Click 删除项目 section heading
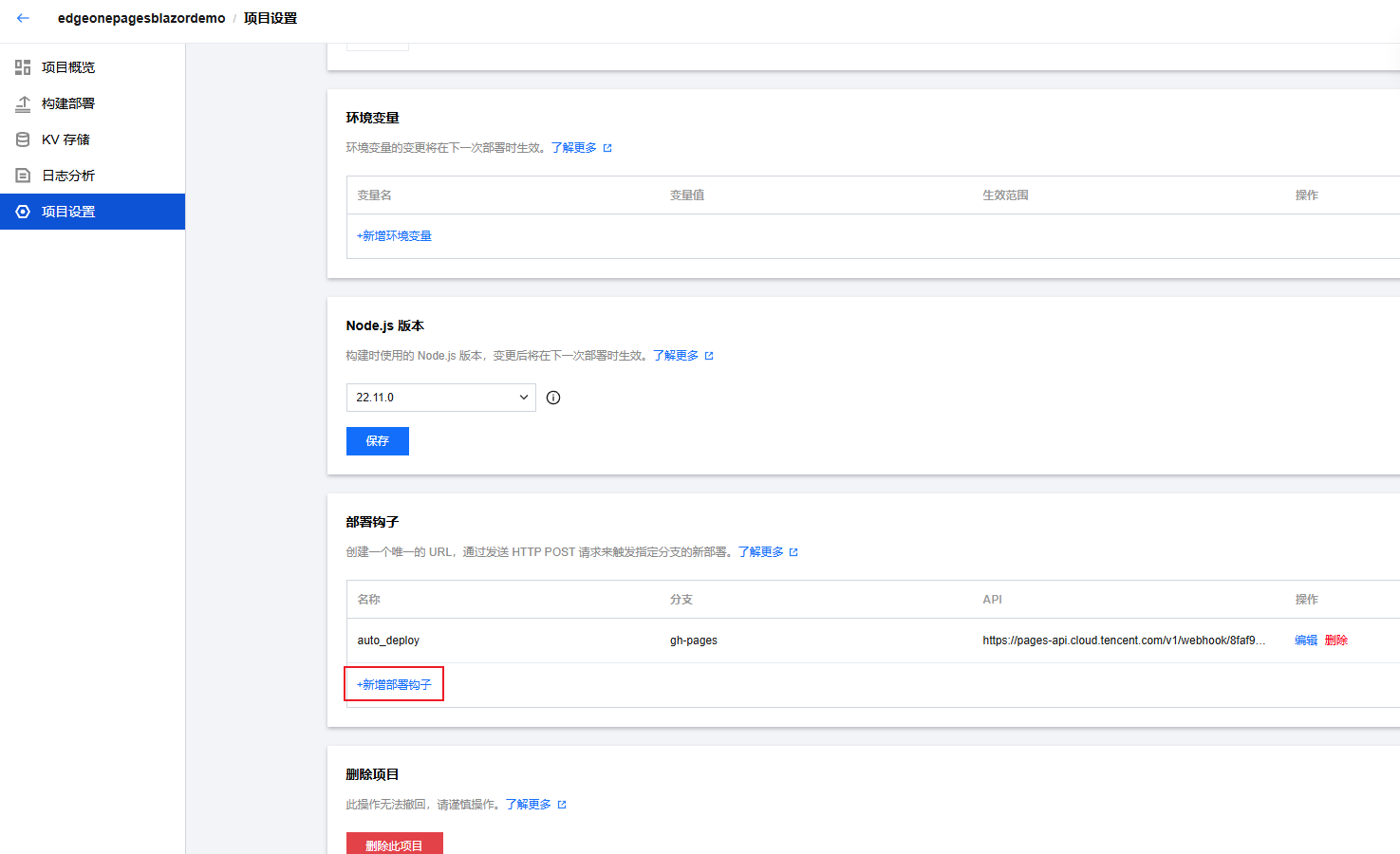Screen dimensions: 1400x854 373,774
